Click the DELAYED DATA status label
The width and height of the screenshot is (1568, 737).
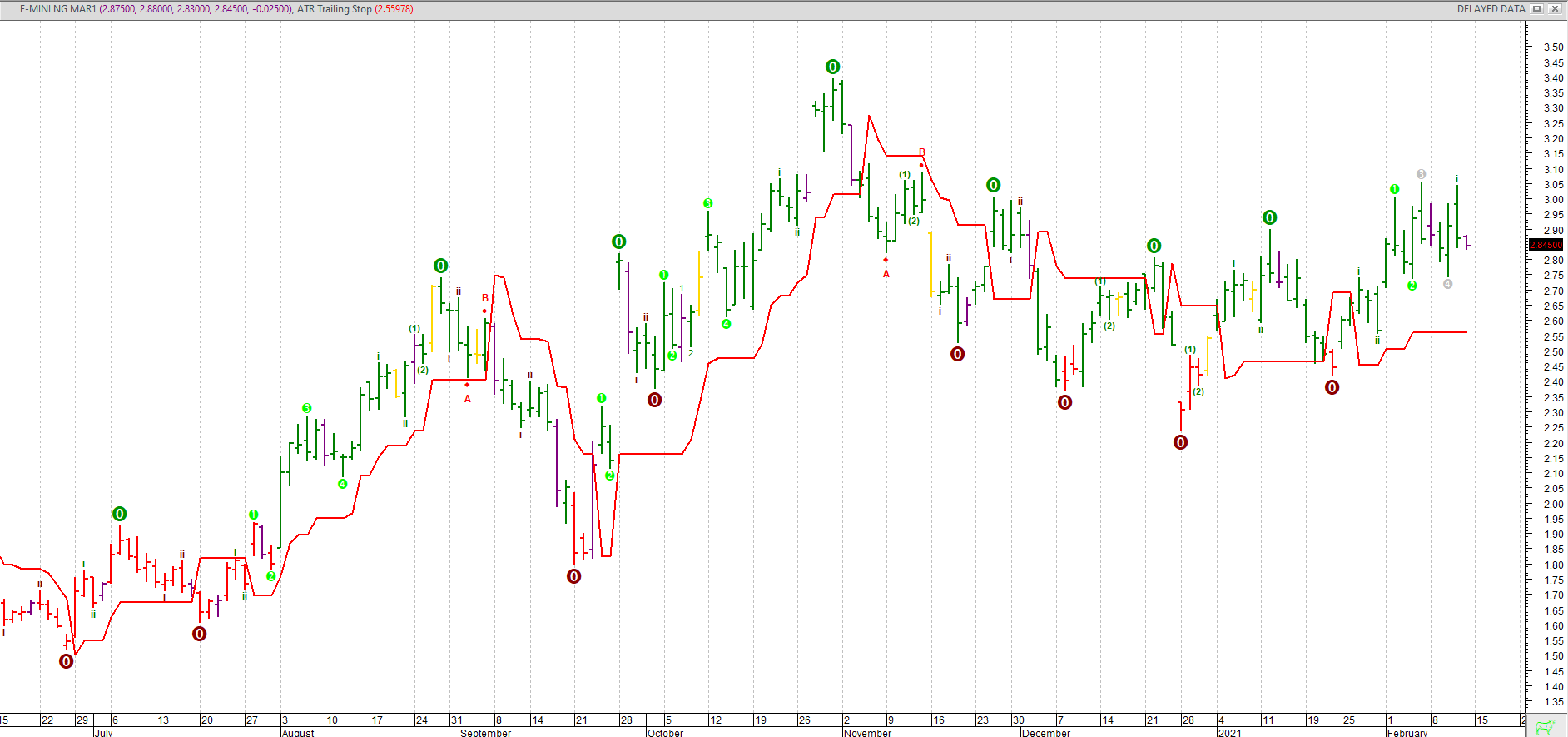point(1491,9)
